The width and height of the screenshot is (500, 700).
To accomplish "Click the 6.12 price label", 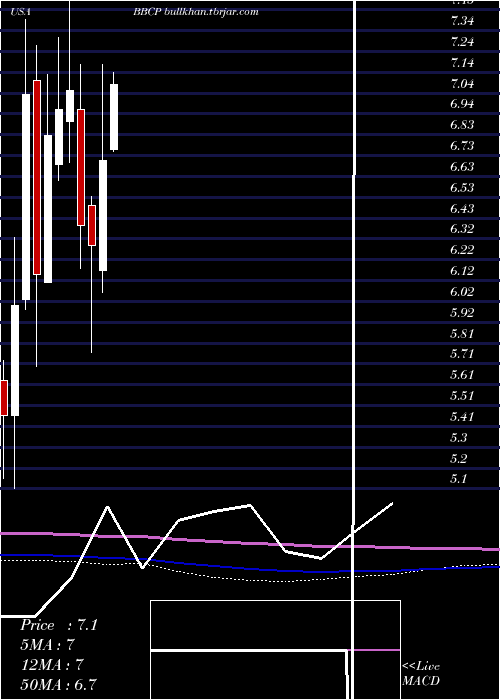I will coord(462,271).
